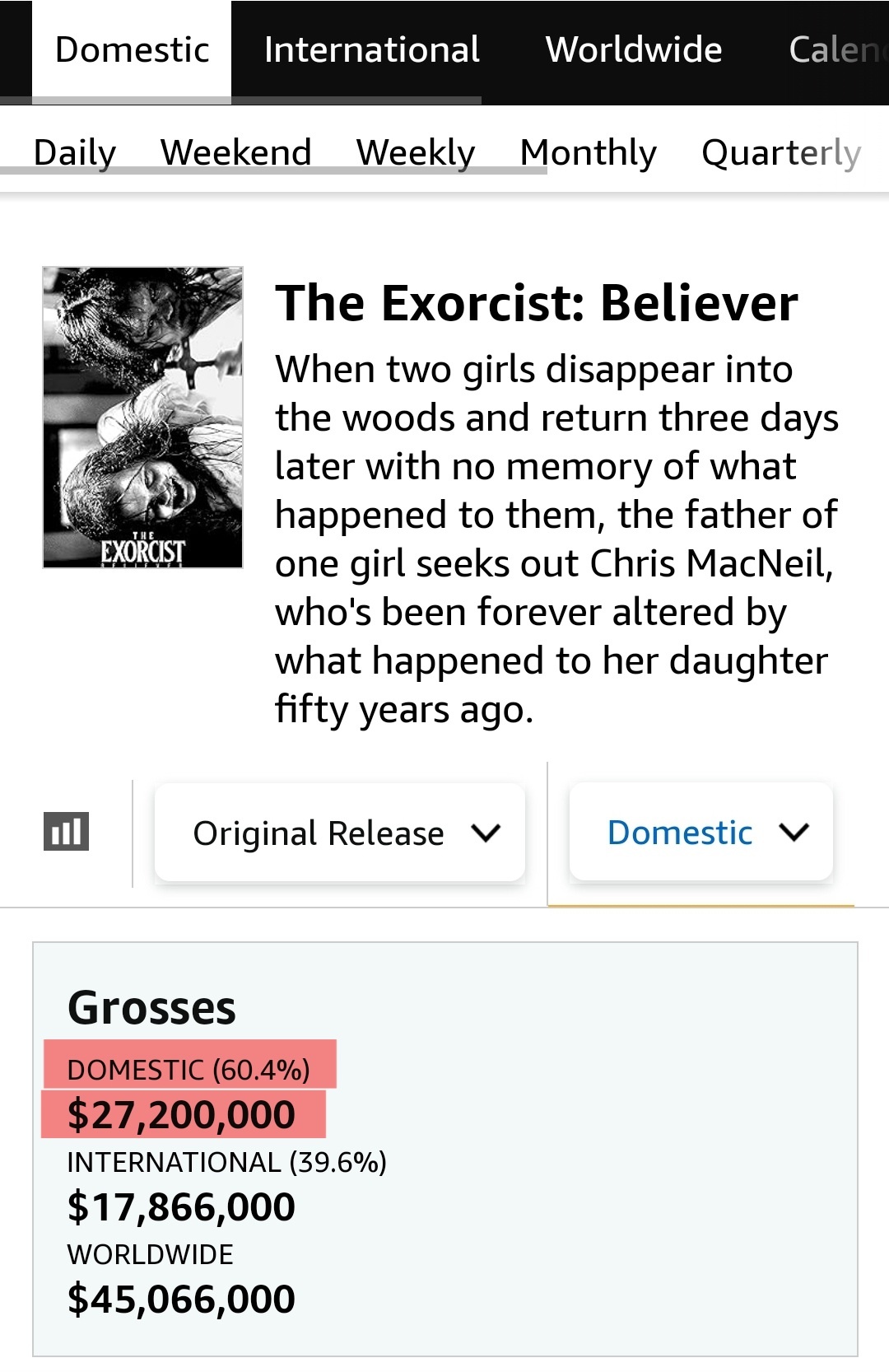Image resolution: width=889 pixels, height=1372 pixels.
Task: Click the International (39.6%) label
Action: (x=227, y=1162)
